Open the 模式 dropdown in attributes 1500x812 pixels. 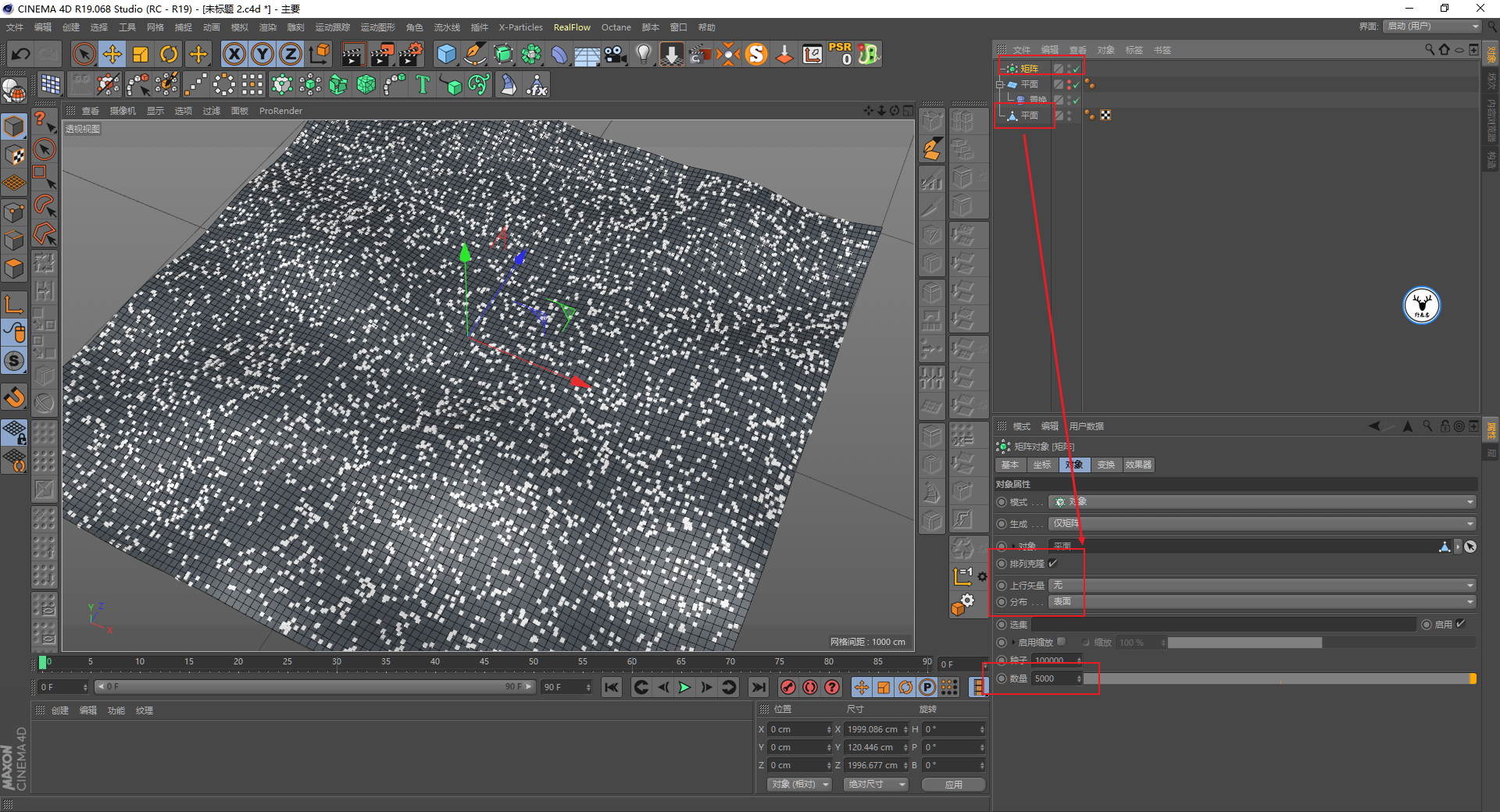[x=1262, y=502]
